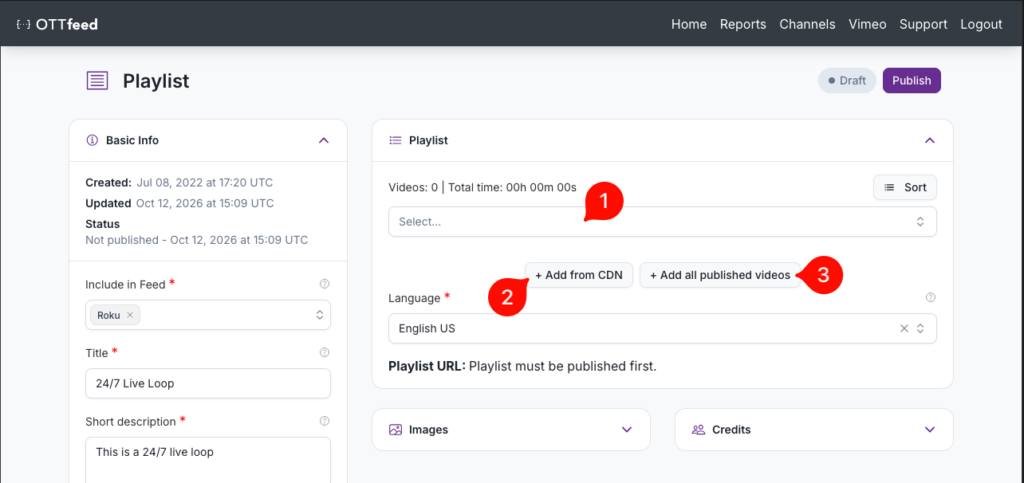Viewport: 1024px width, 483px height.
Task: Log out via Logout link
Action: tap(981, 24)
